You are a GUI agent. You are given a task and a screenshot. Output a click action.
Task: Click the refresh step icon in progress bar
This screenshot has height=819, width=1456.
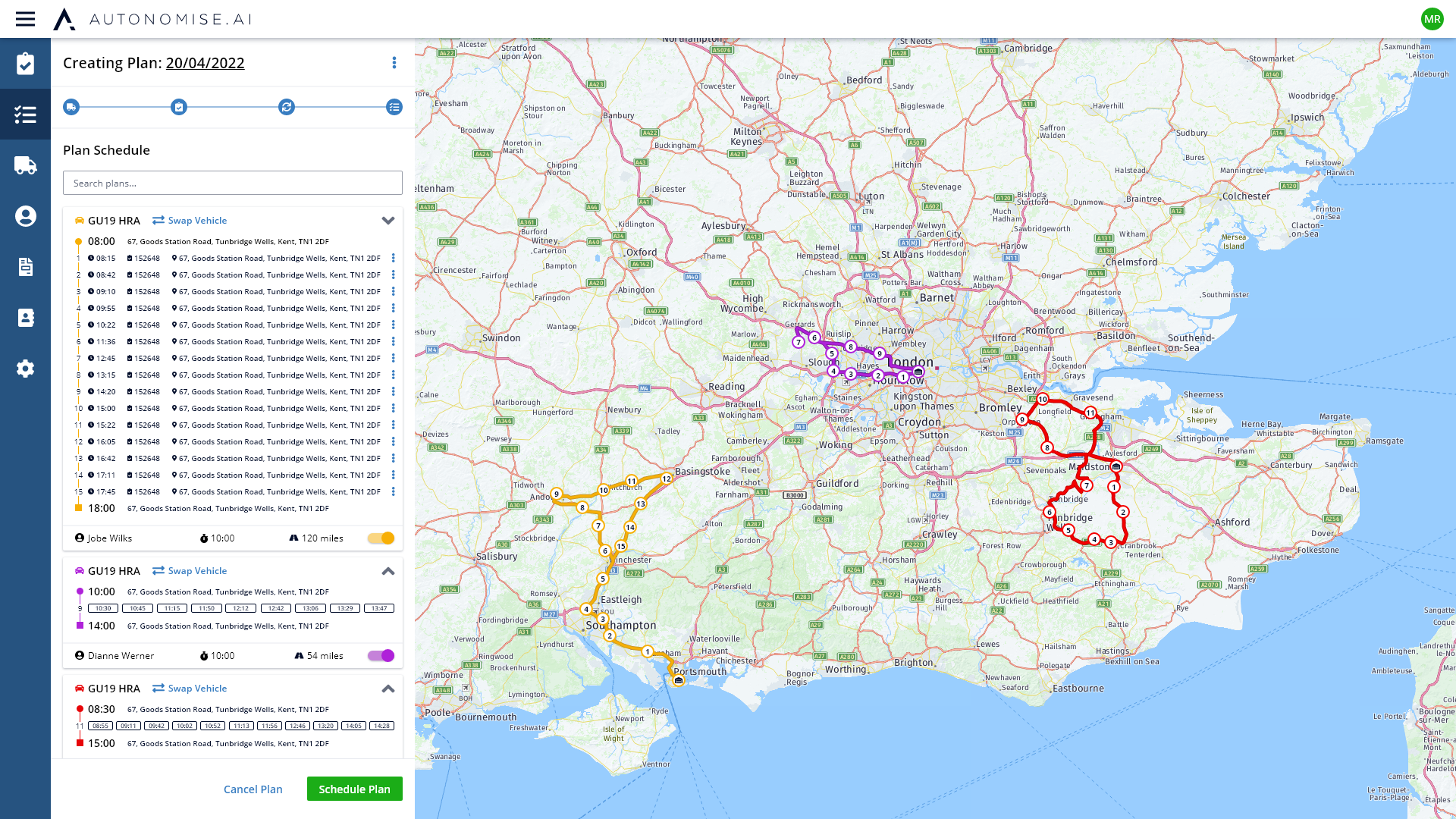(287, 107)
